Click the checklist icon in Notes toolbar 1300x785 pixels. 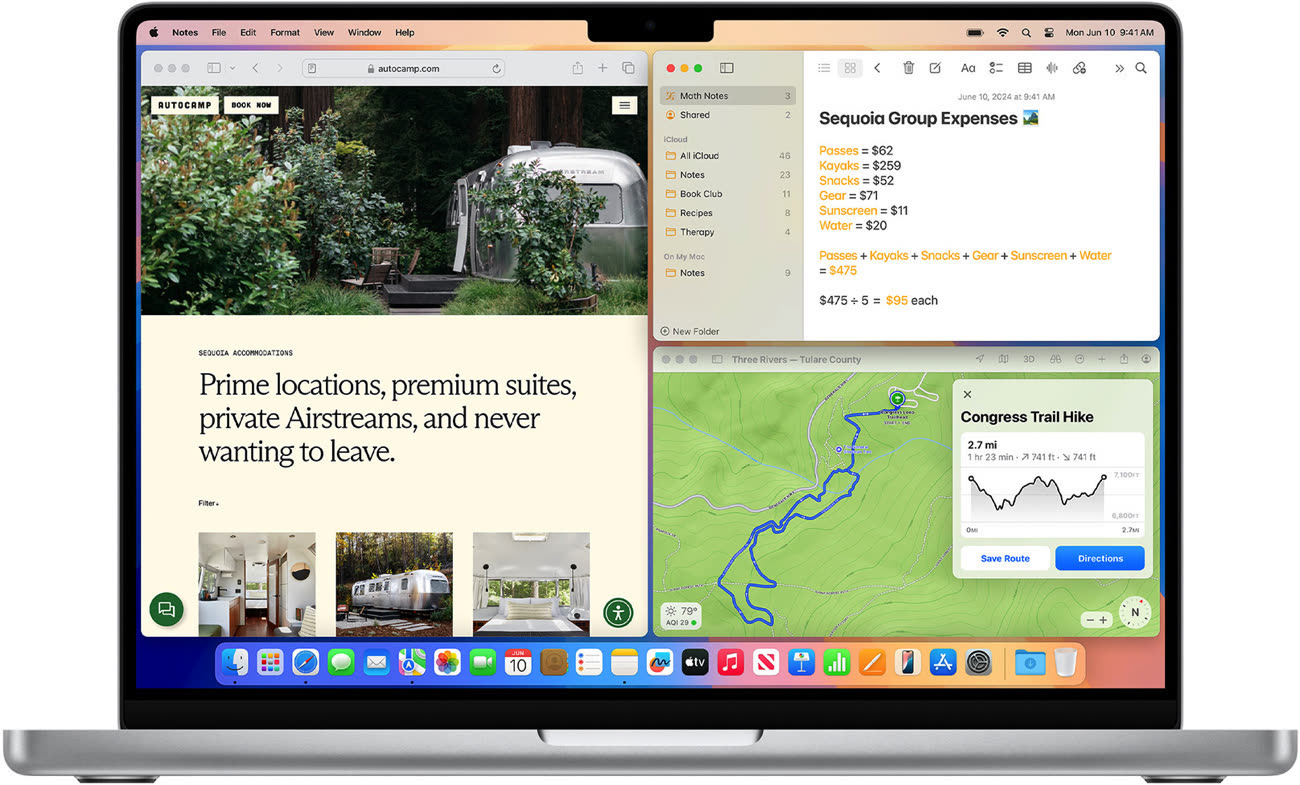coord(996,68)
